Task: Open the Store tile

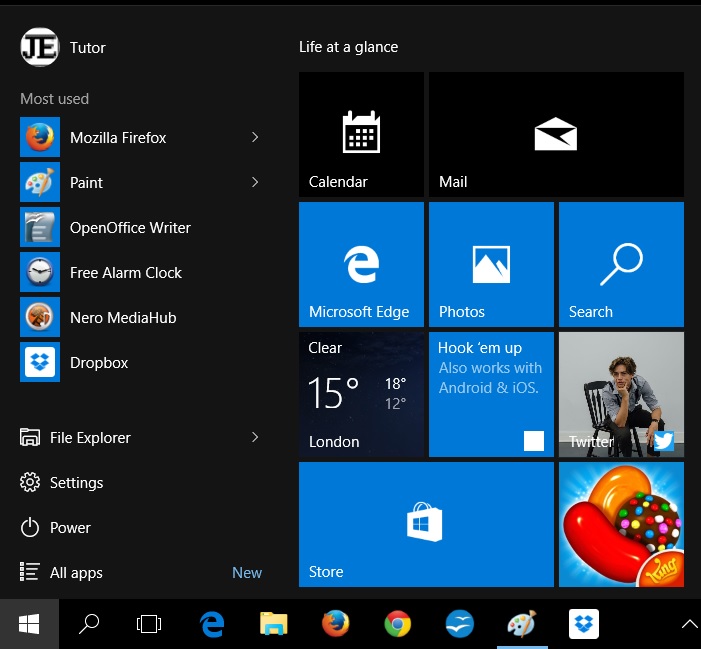Action: [x=426, y=524]
